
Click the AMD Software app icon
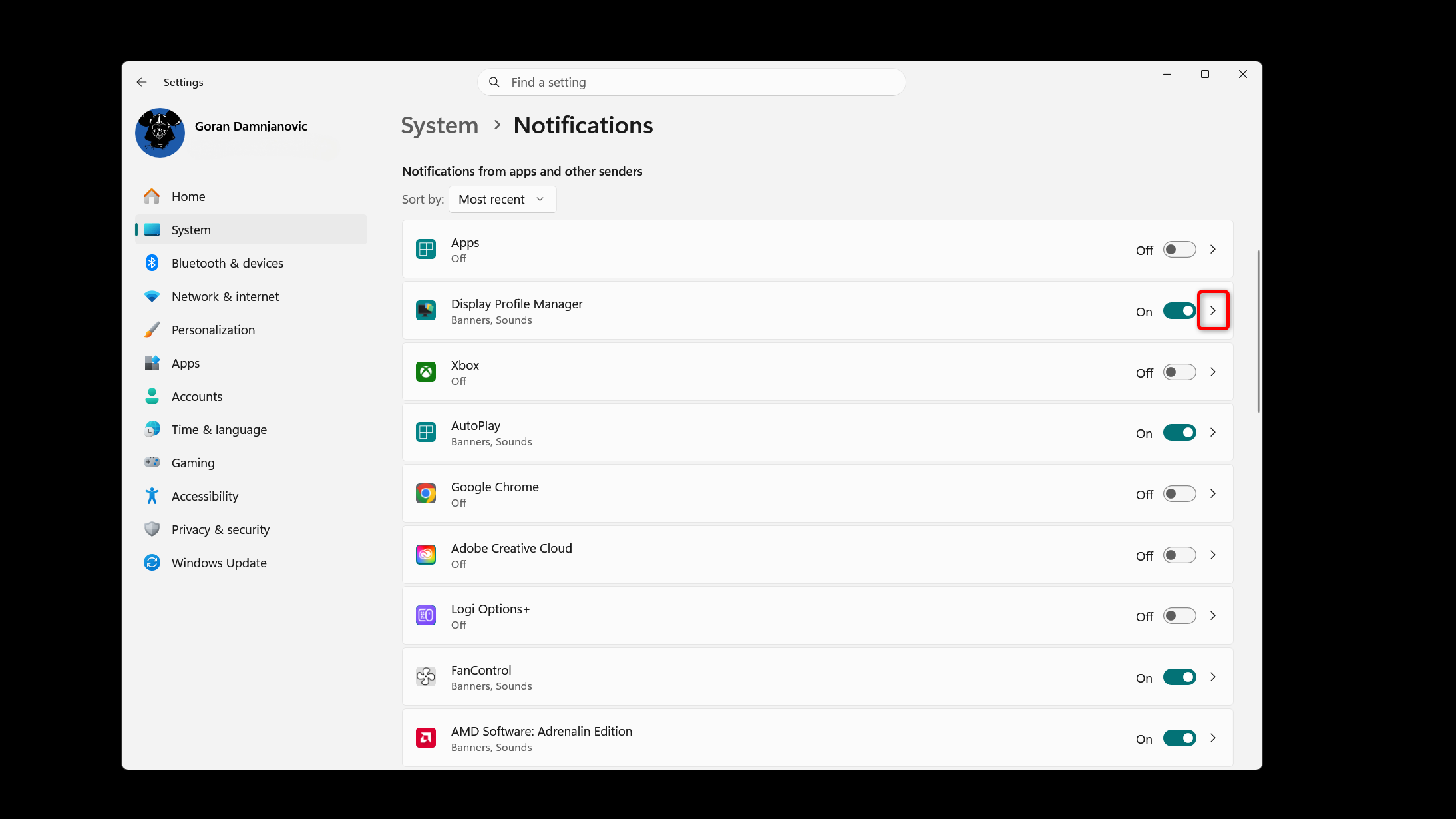426,738
